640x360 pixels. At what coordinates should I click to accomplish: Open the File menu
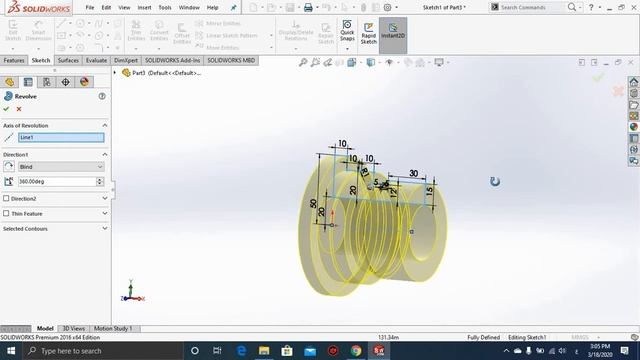(90, 7)
